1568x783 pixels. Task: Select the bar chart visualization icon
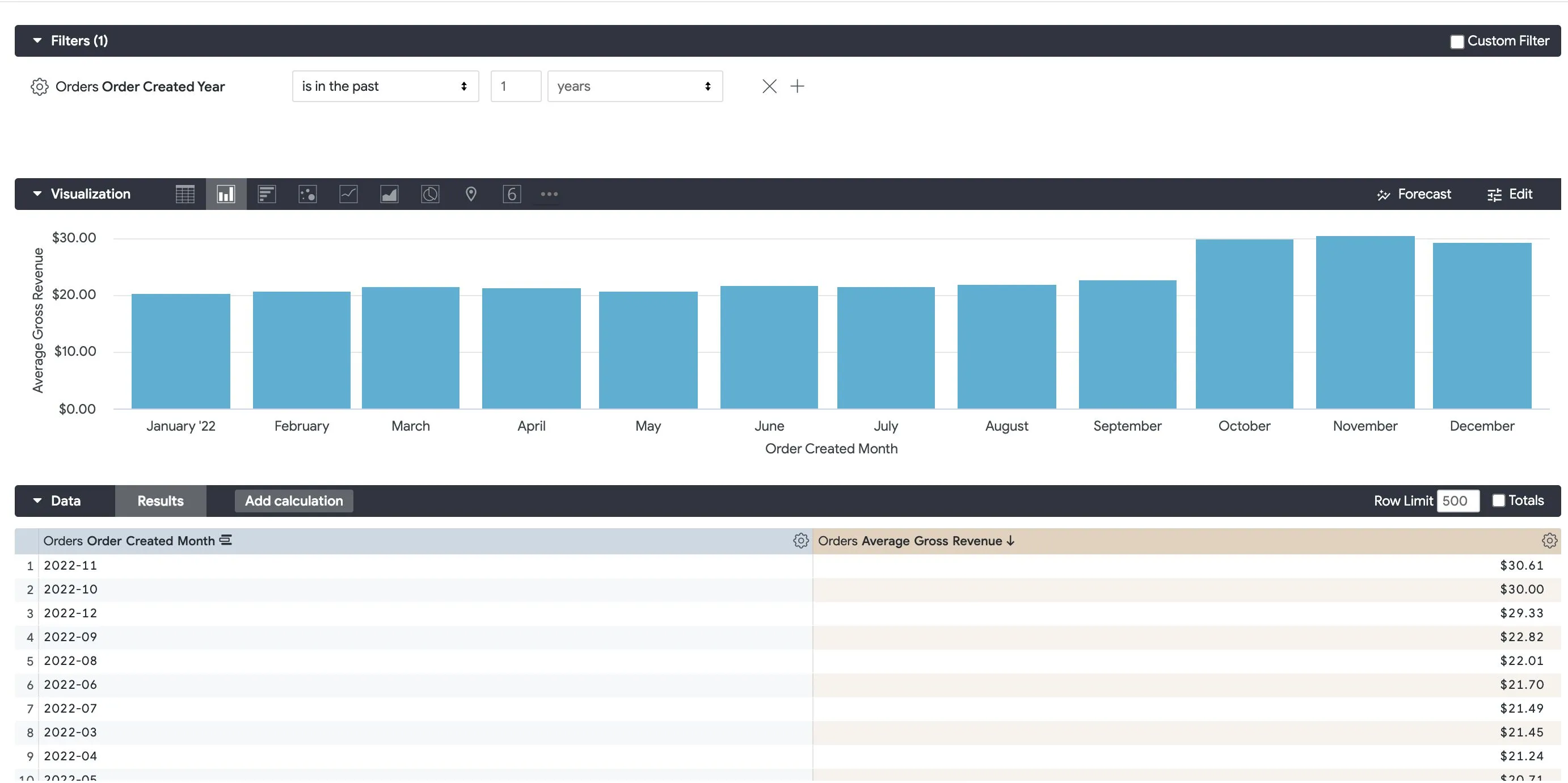267,194
